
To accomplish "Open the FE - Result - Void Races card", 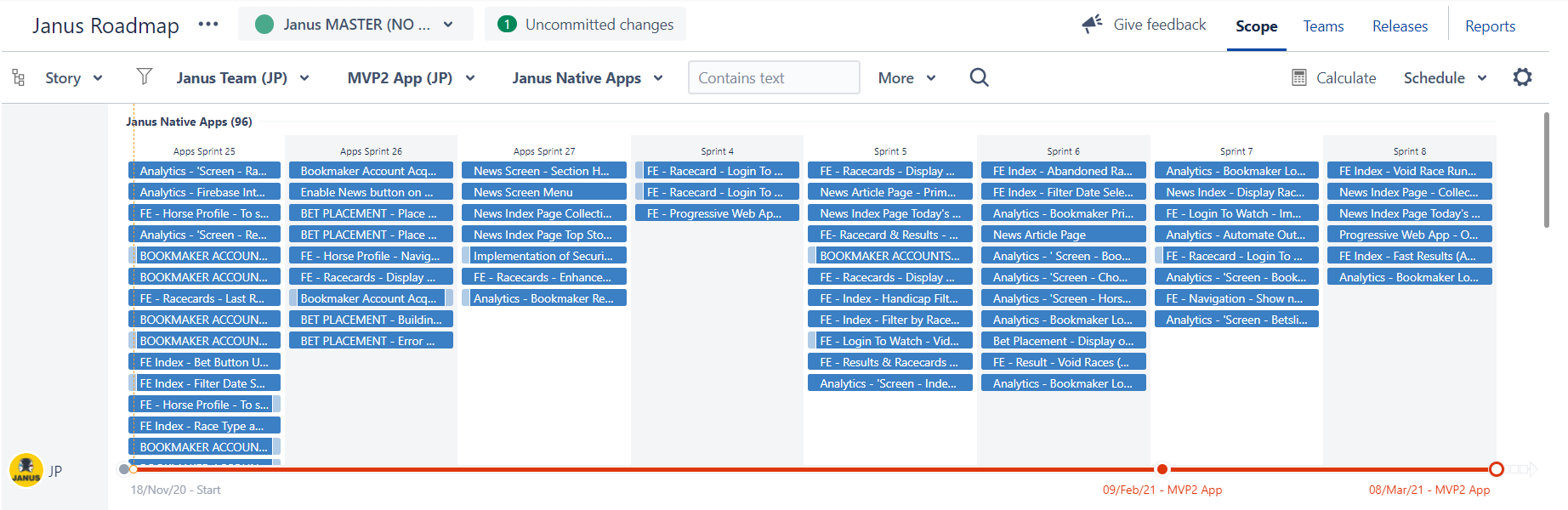I will point(1063,362).
